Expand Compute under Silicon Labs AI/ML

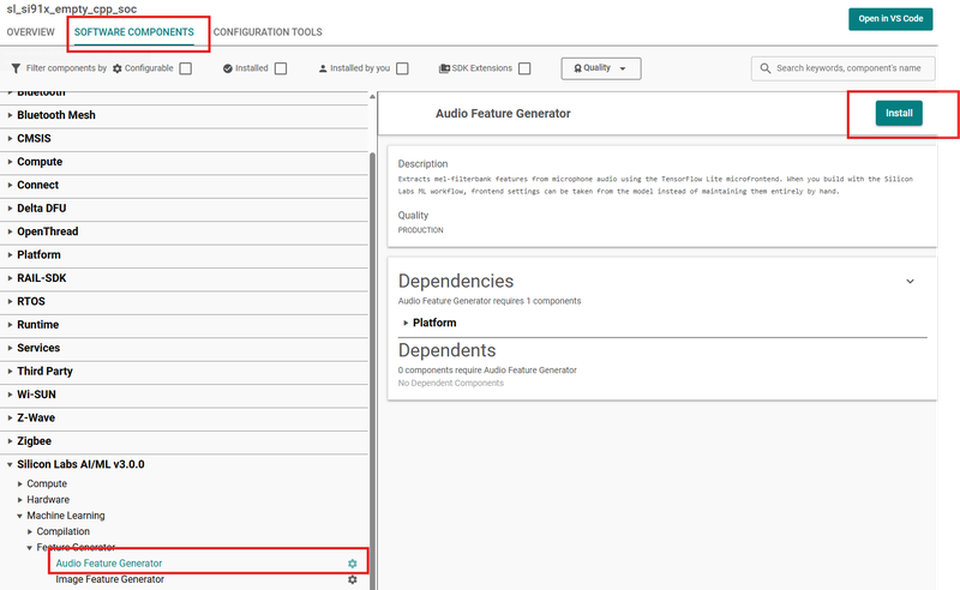pos(20,484)
